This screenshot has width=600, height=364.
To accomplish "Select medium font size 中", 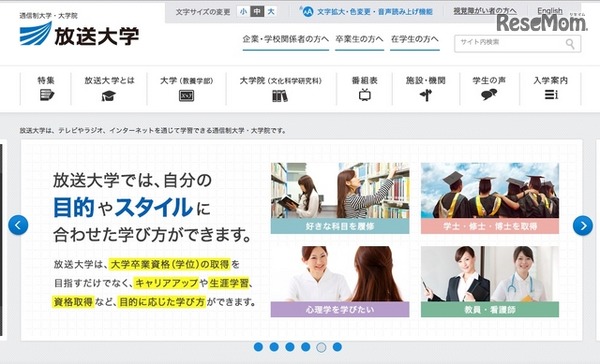I will [257, 11].
